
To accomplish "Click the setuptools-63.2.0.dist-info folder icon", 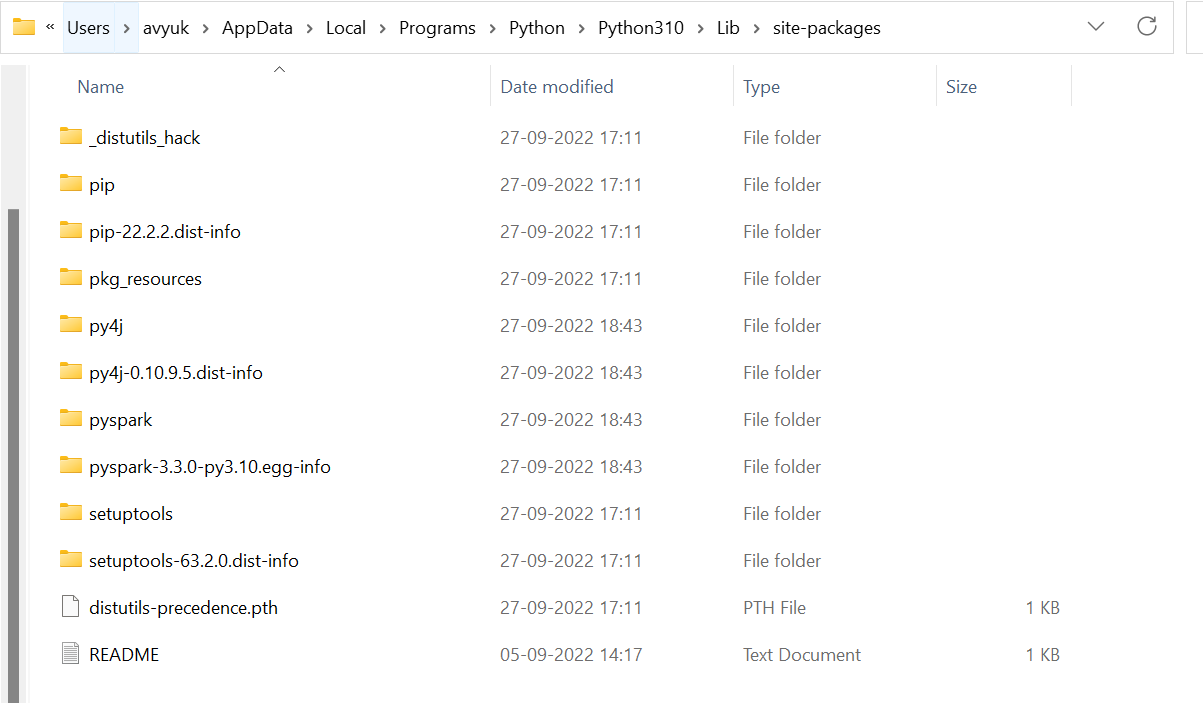I will 70,559.
